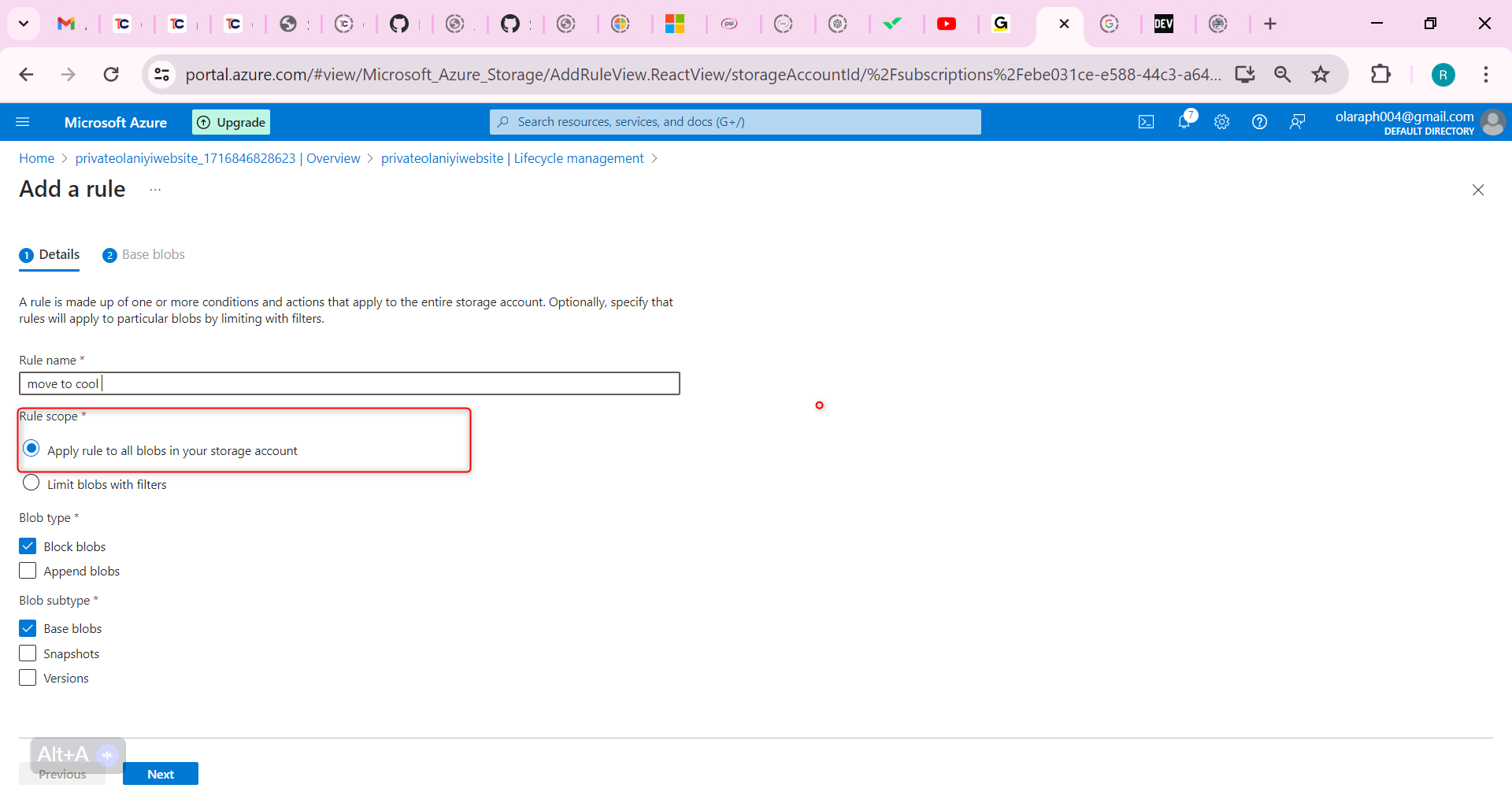Open the Lifecycle management breadcrumb
Image resolution: width=1512 pixels, height=803 pixels.
[512, 158]
